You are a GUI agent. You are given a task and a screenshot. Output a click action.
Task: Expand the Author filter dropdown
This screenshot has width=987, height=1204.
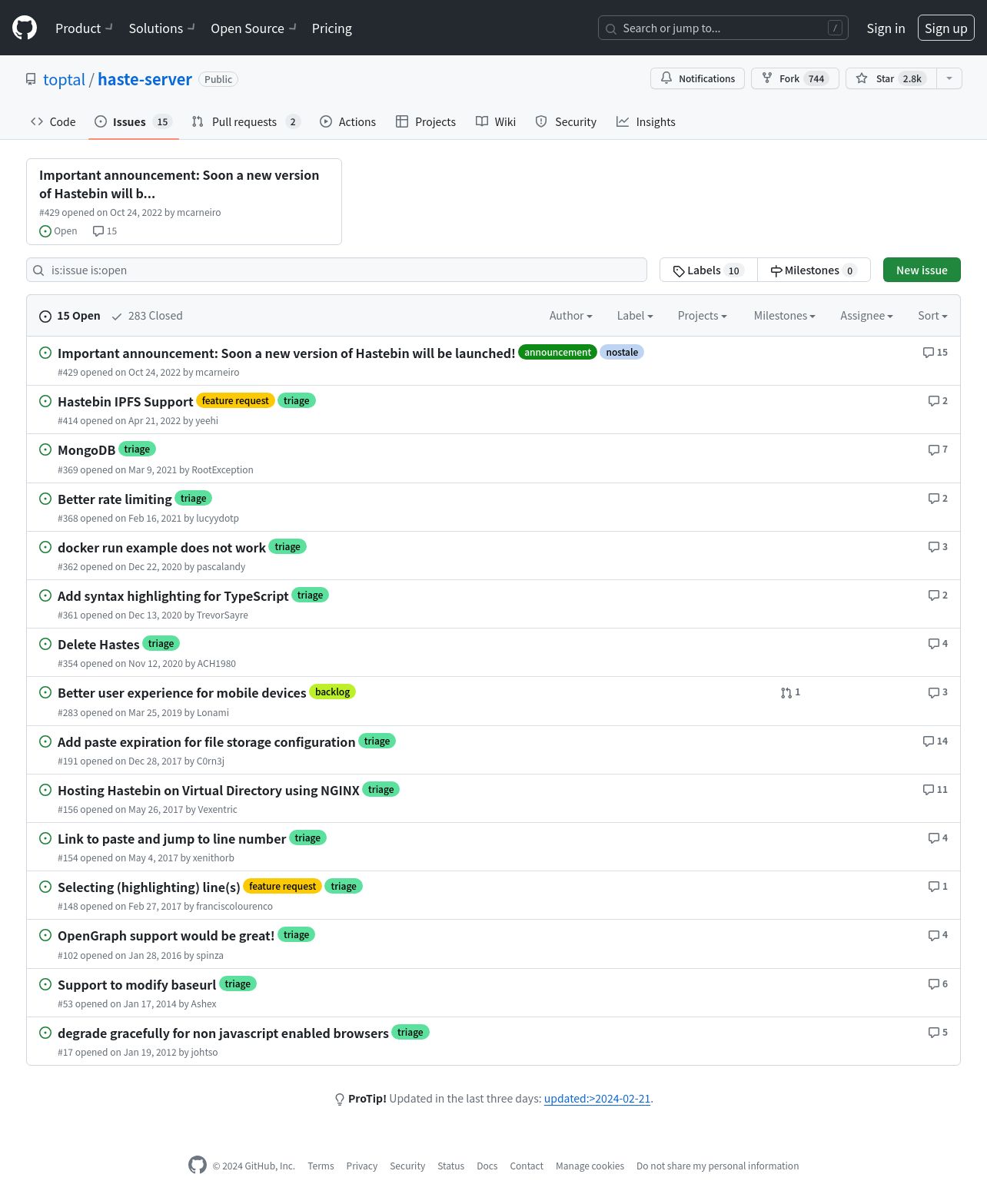(x=570, y=316)
